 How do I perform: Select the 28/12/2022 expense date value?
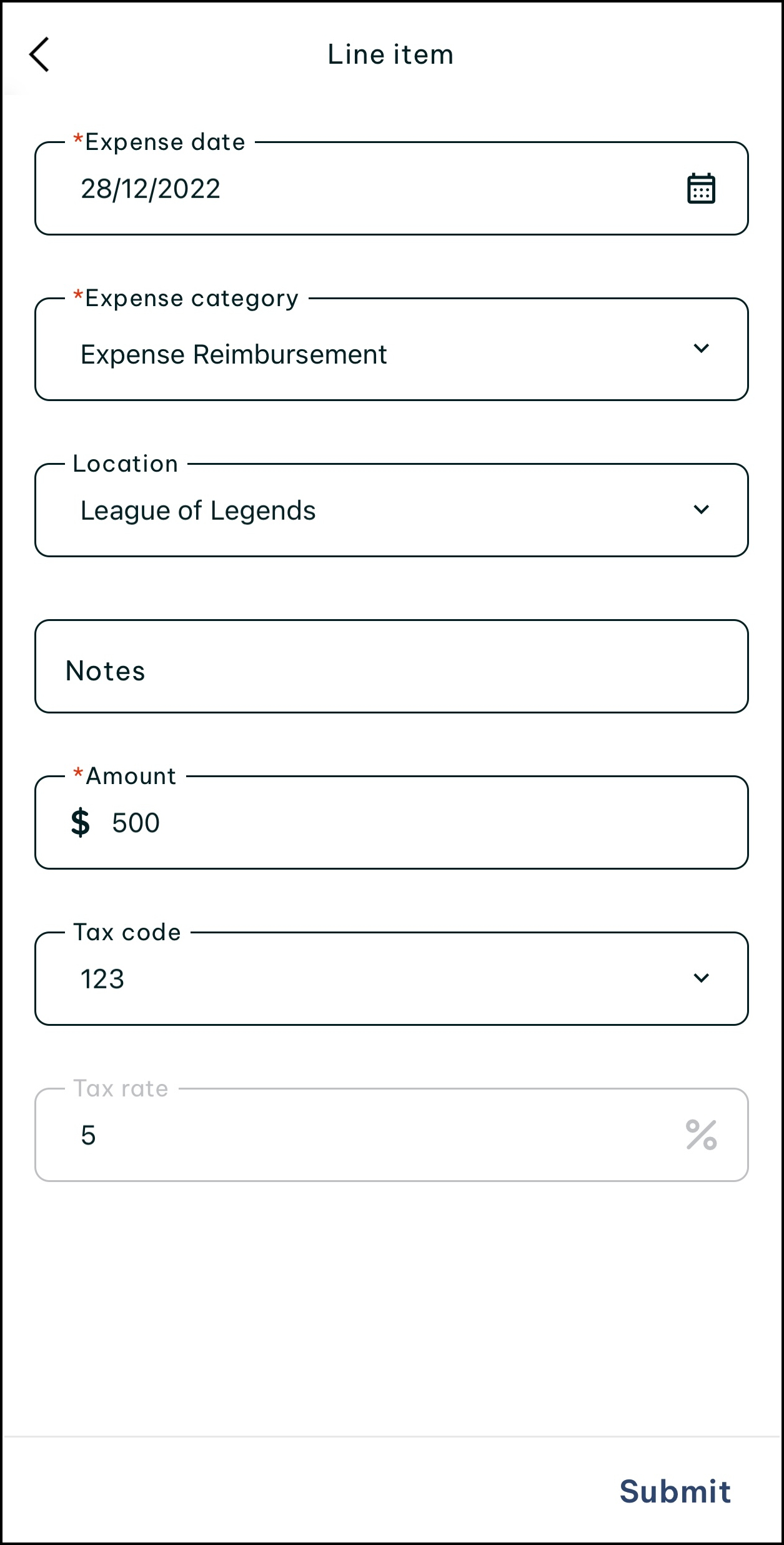coord(151,189)
